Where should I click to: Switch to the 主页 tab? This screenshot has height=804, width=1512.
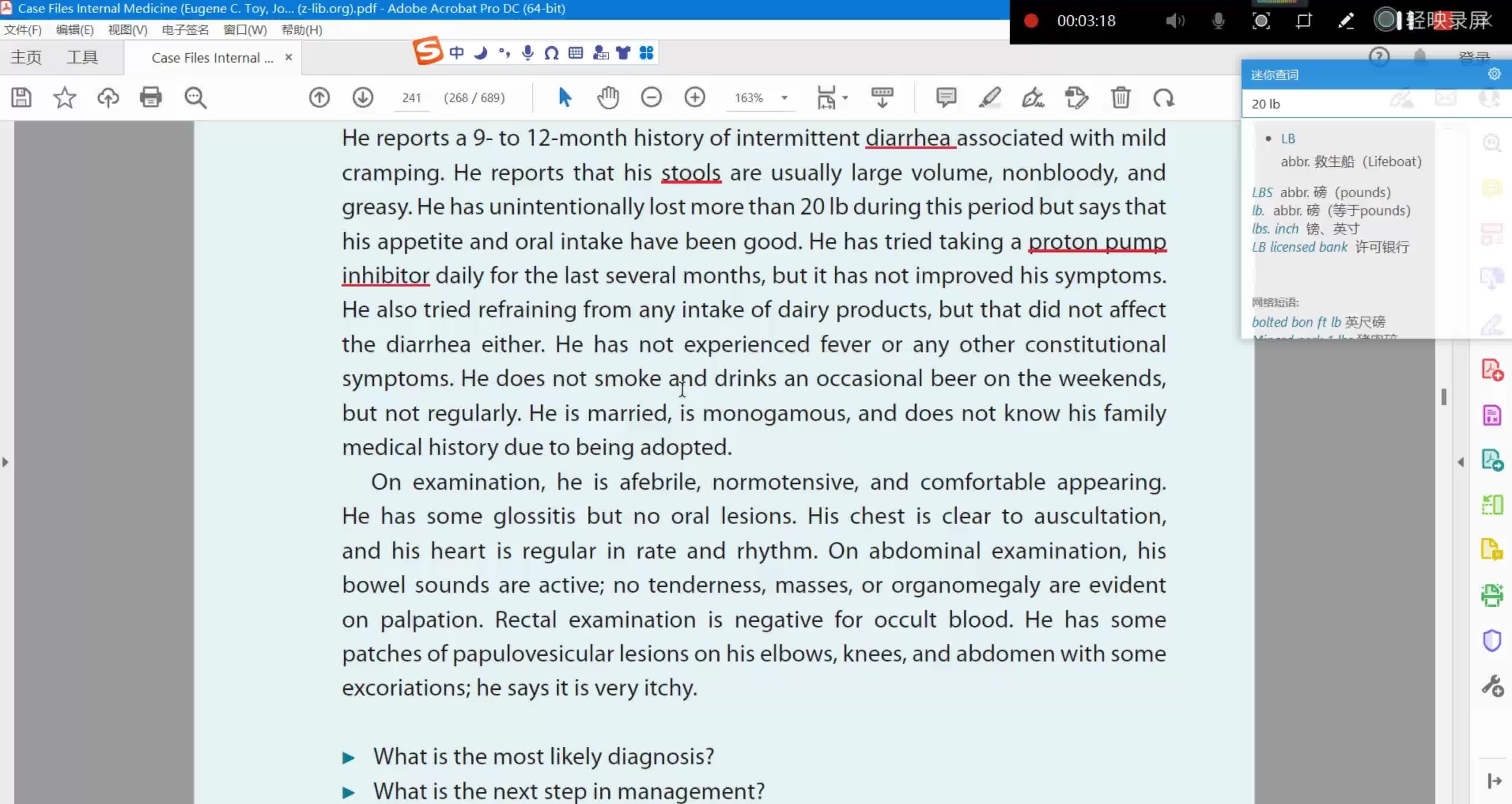coord(26,58)
